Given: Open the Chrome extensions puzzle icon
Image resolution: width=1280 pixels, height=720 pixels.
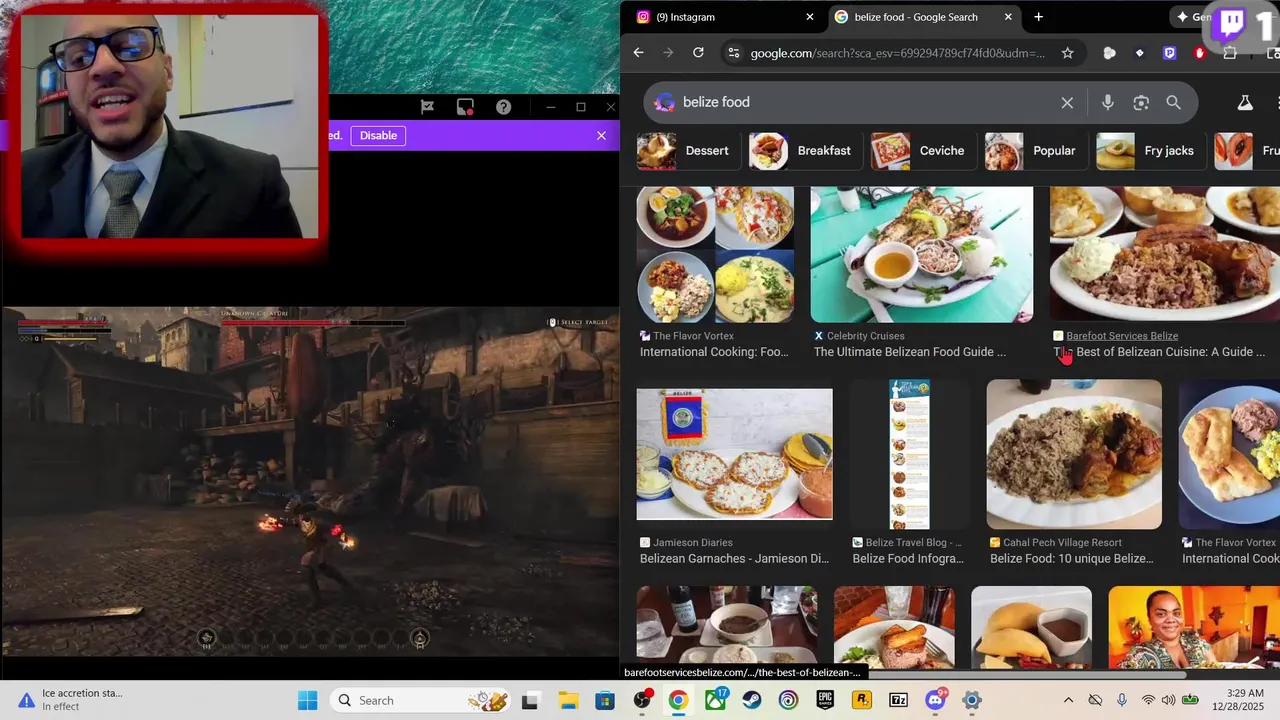Looking at the screenshot, I should pyautogui.click(x=1230, y=53).
